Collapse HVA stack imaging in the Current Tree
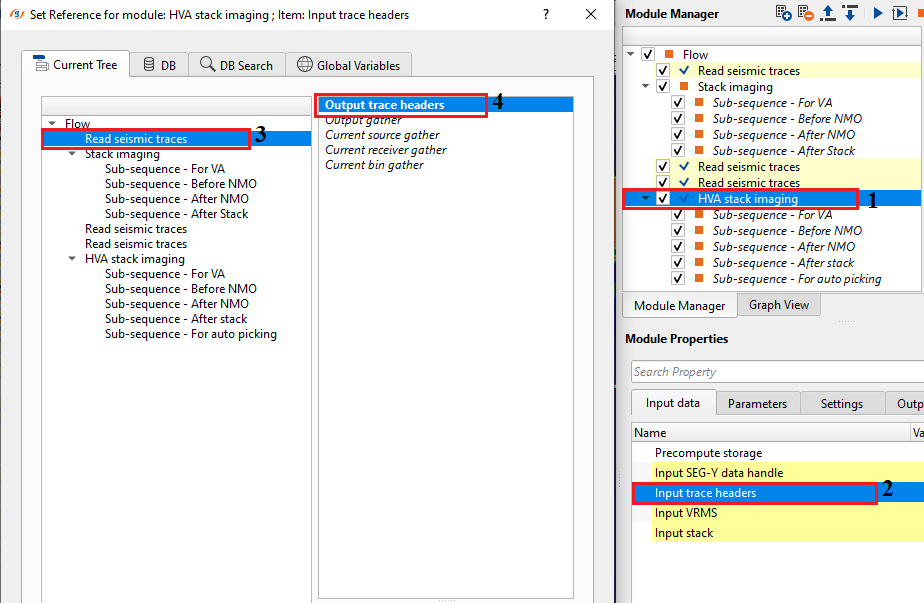Image resolution: width=924 pixels, height=603 pixels. click(73, 259)
